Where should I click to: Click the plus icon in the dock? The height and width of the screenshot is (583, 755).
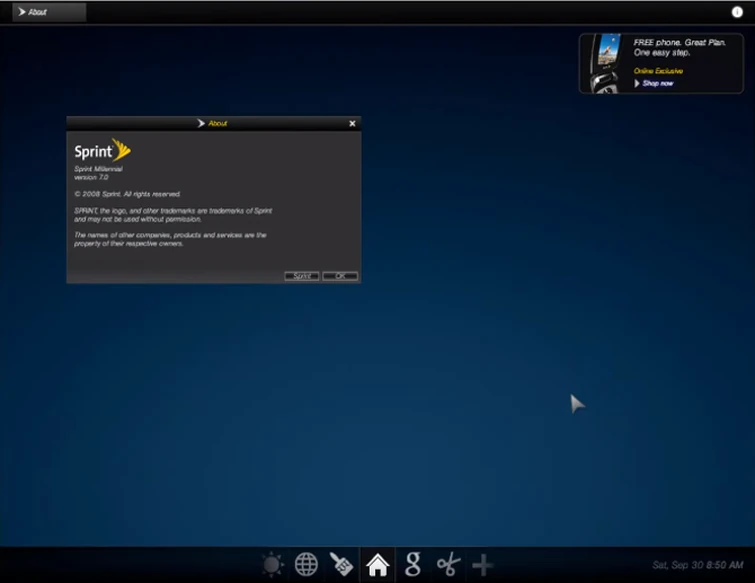click(482, 565)
